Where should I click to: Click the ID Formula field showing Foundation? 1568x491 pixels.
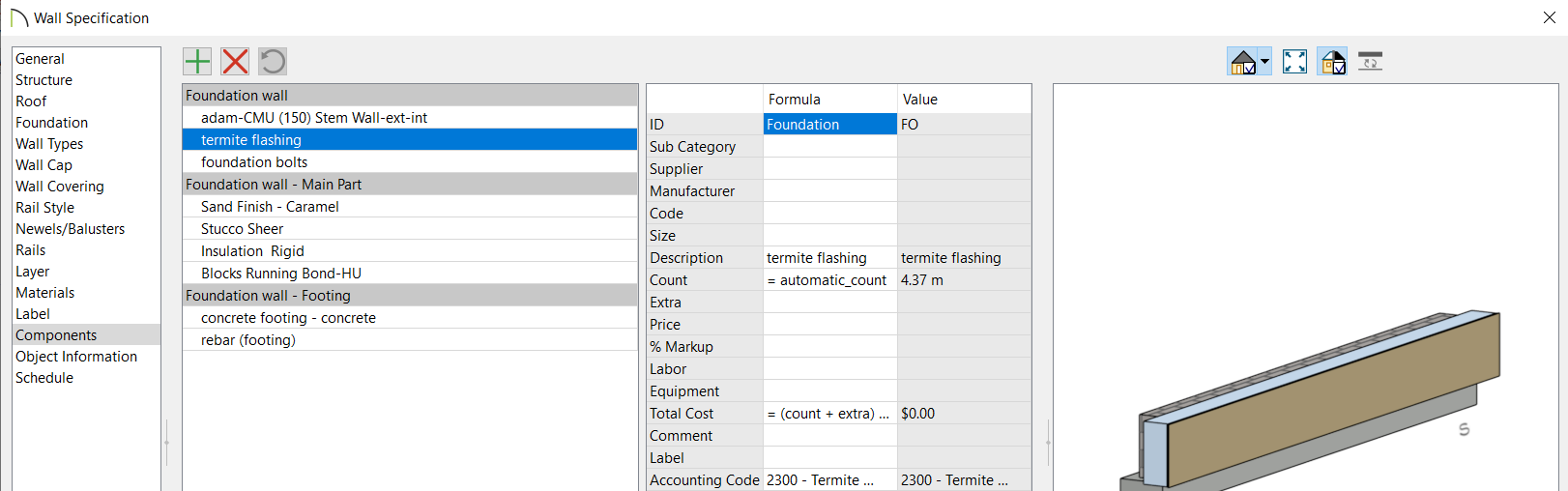tap(830, 125)
